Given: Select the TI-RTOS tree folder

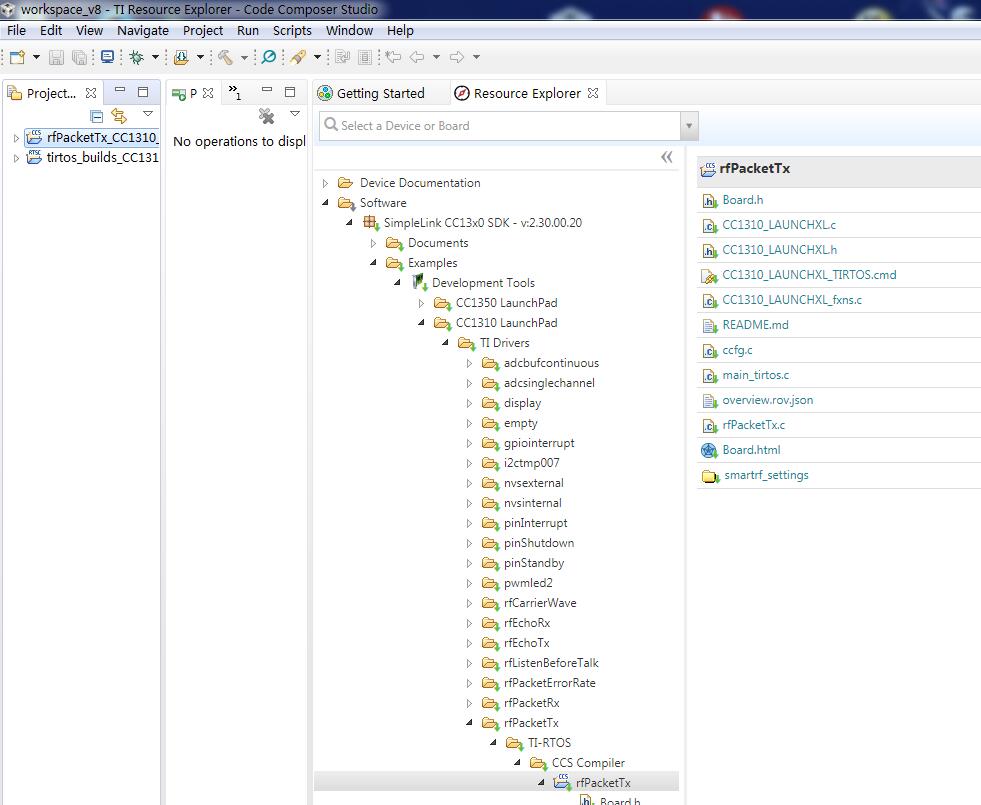Looking at the screenshot, I should coord(549,743).
